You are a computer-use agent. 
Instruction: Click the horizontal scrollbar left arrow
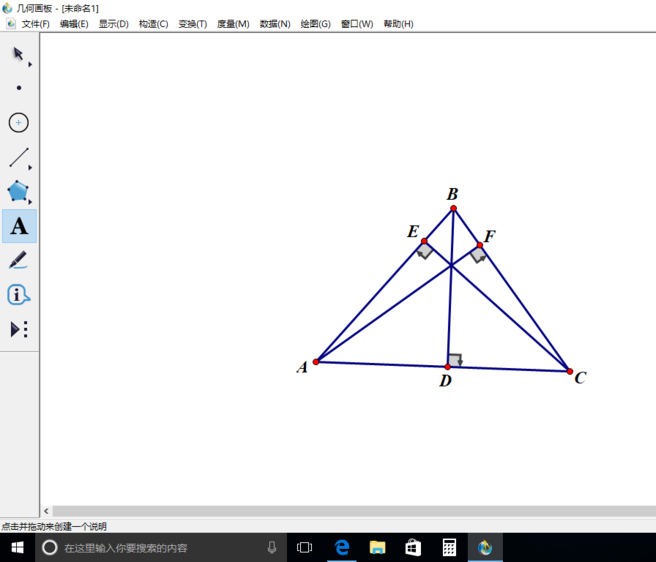pos(46,511)
